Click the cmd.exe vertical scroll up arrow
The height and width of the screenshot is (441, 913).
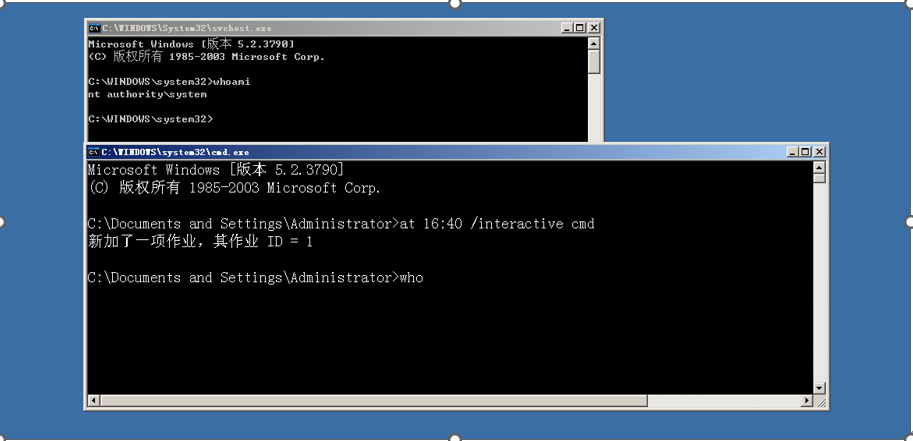tap(819, 167)
